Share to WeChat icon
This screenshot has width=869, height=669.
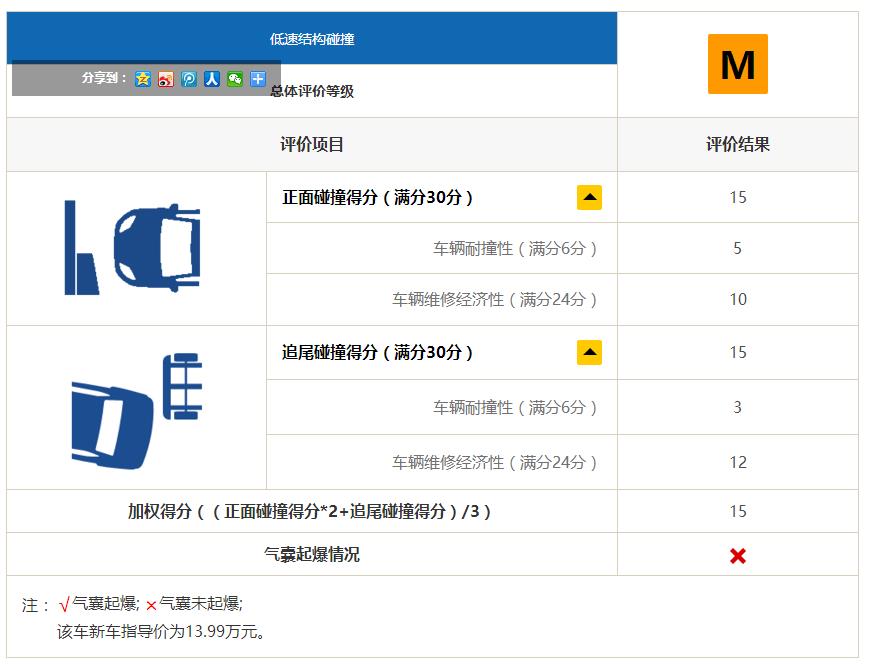point(235,79)
